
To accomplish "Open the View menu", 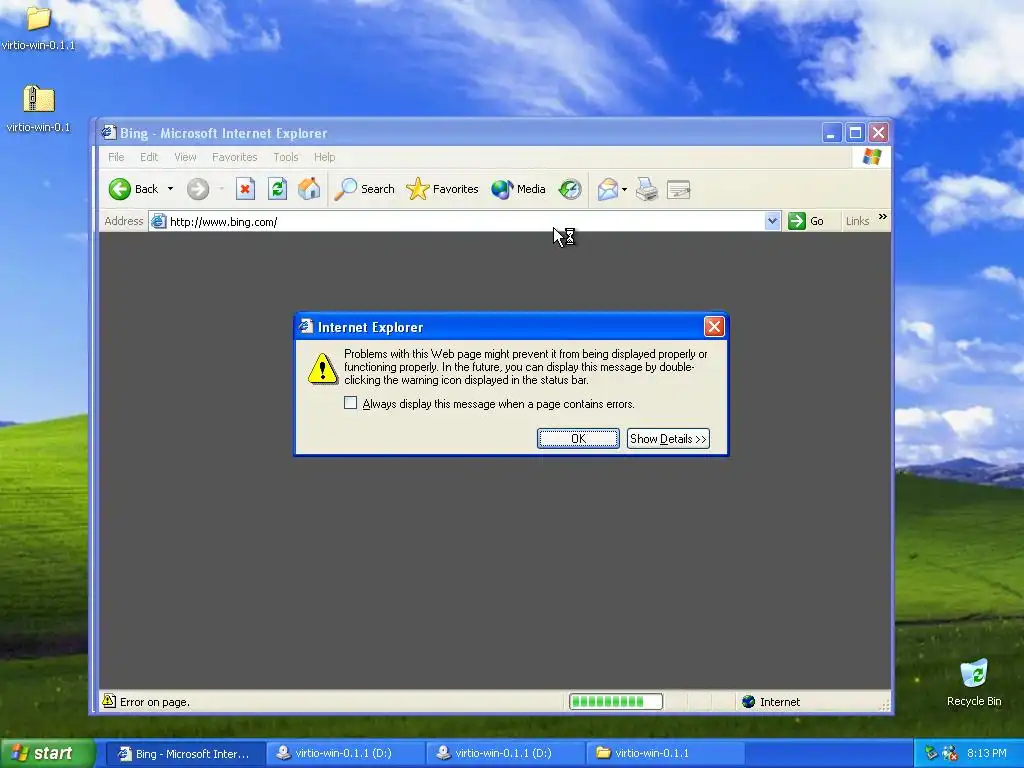I will pos(185,157).
